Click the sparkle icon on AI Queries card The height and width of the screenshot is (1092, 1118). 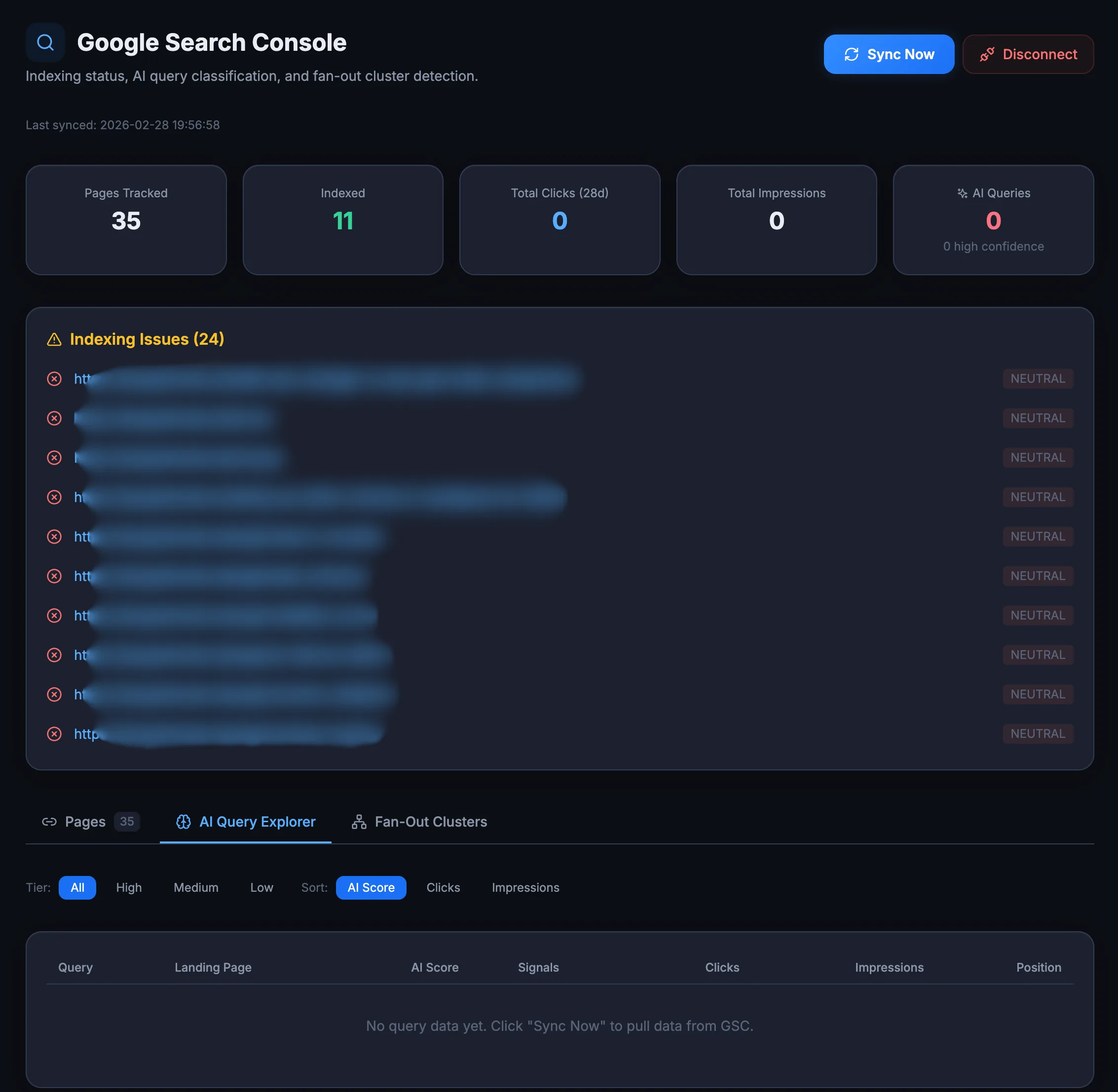[963, 193]
